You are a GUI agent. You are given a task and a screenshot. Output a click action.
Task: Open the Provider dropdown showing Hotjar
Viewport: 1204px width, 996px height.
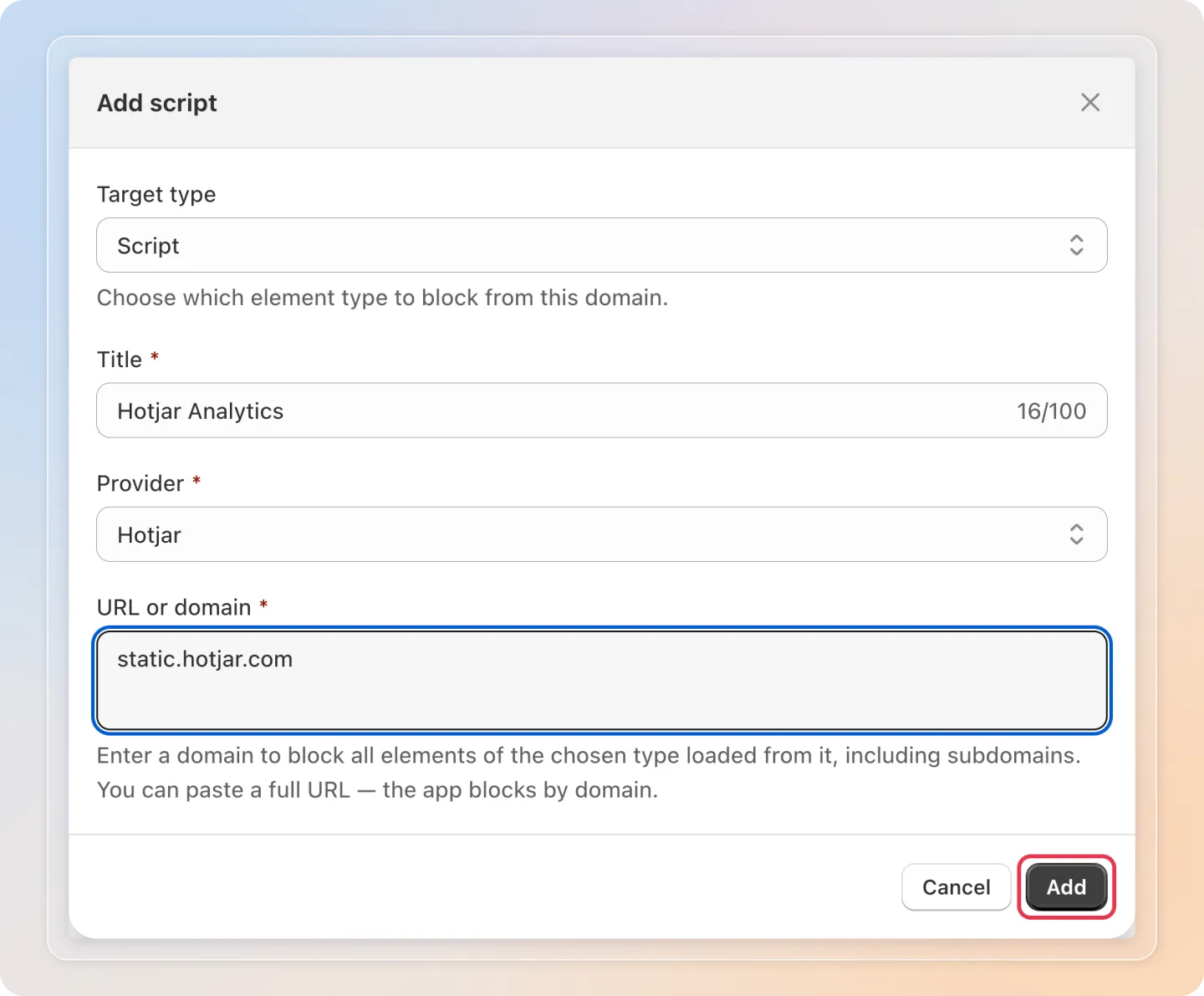(602, 534)
